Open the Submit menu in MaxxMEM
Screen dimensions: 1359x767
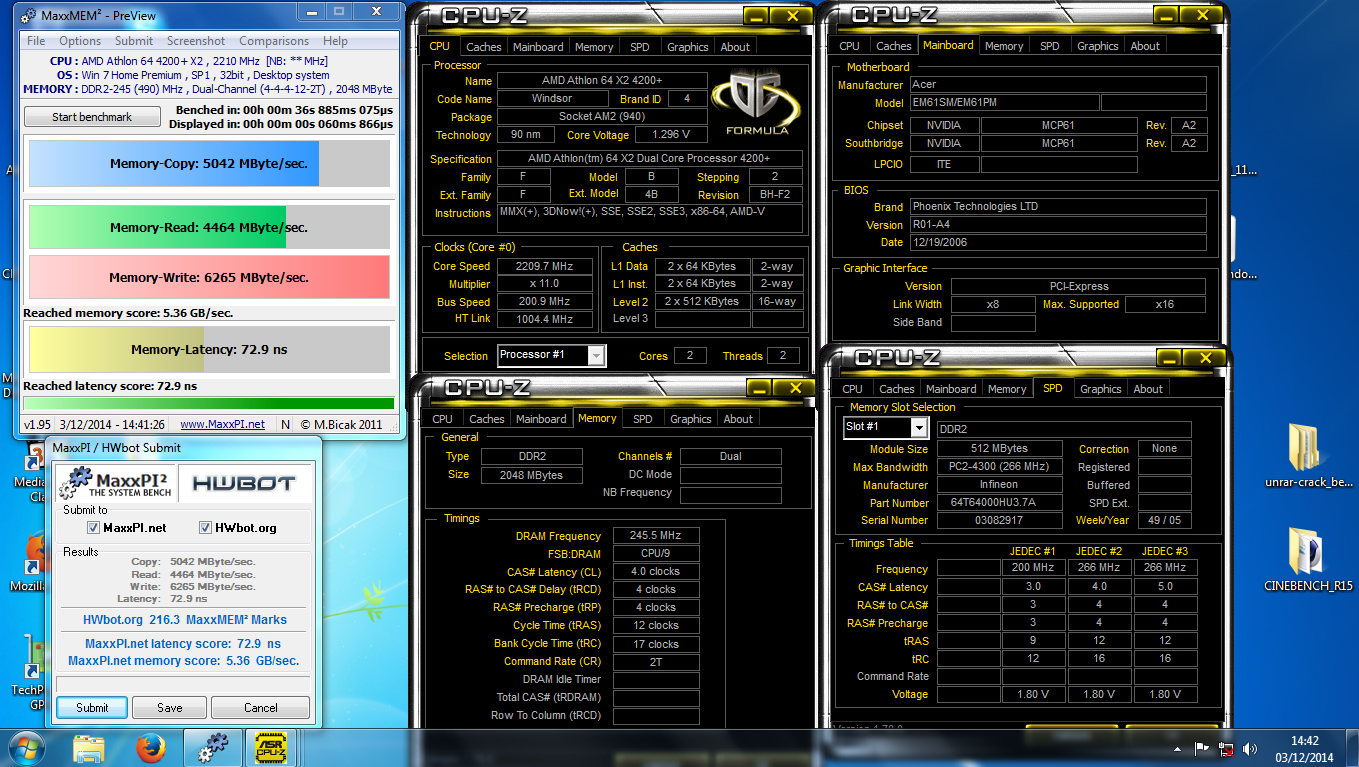coord(134,41)
